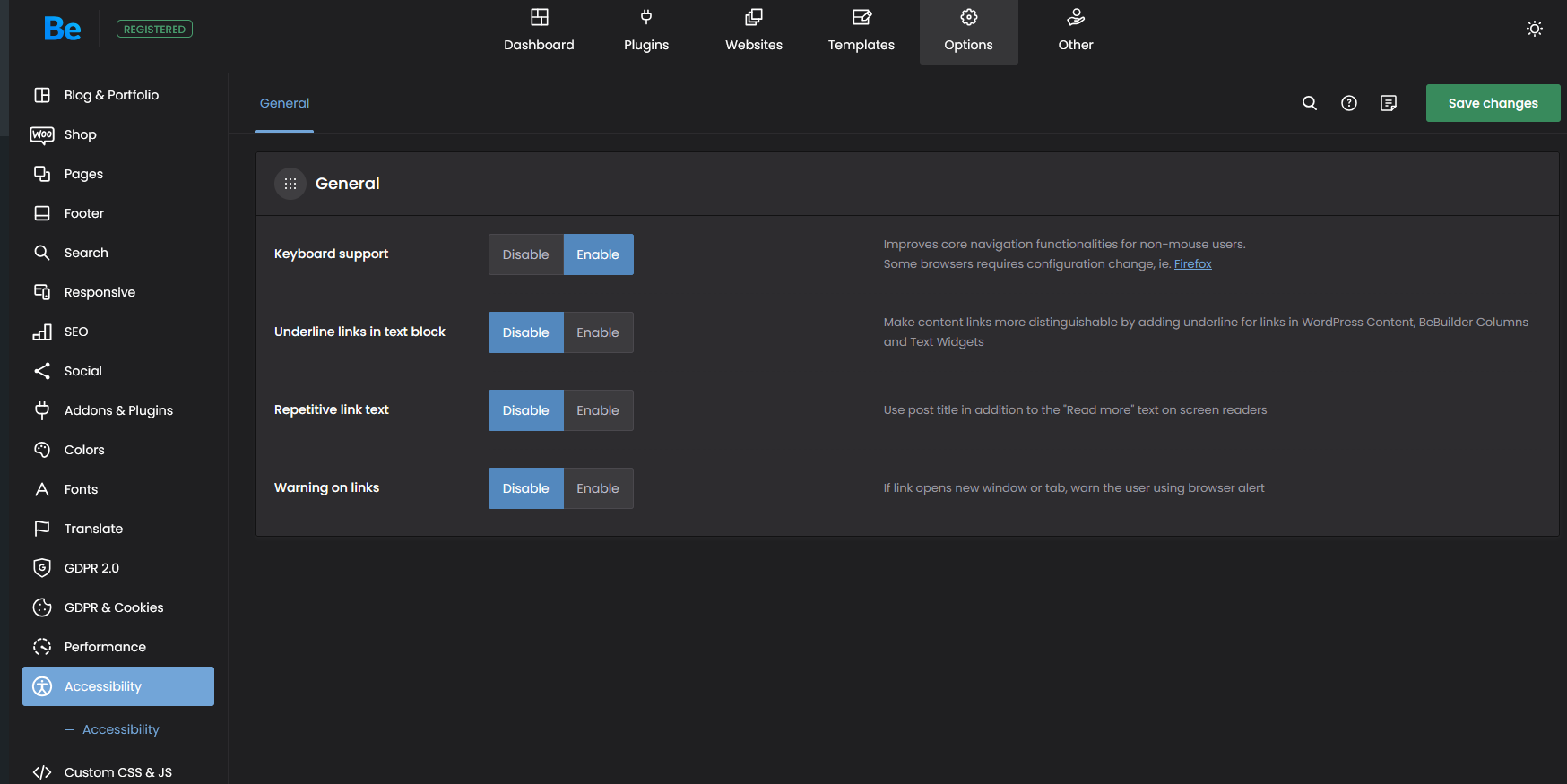Toggle the light mode sun icon
Viewport: 1567px width, 784px height.
pos(1535,29)
